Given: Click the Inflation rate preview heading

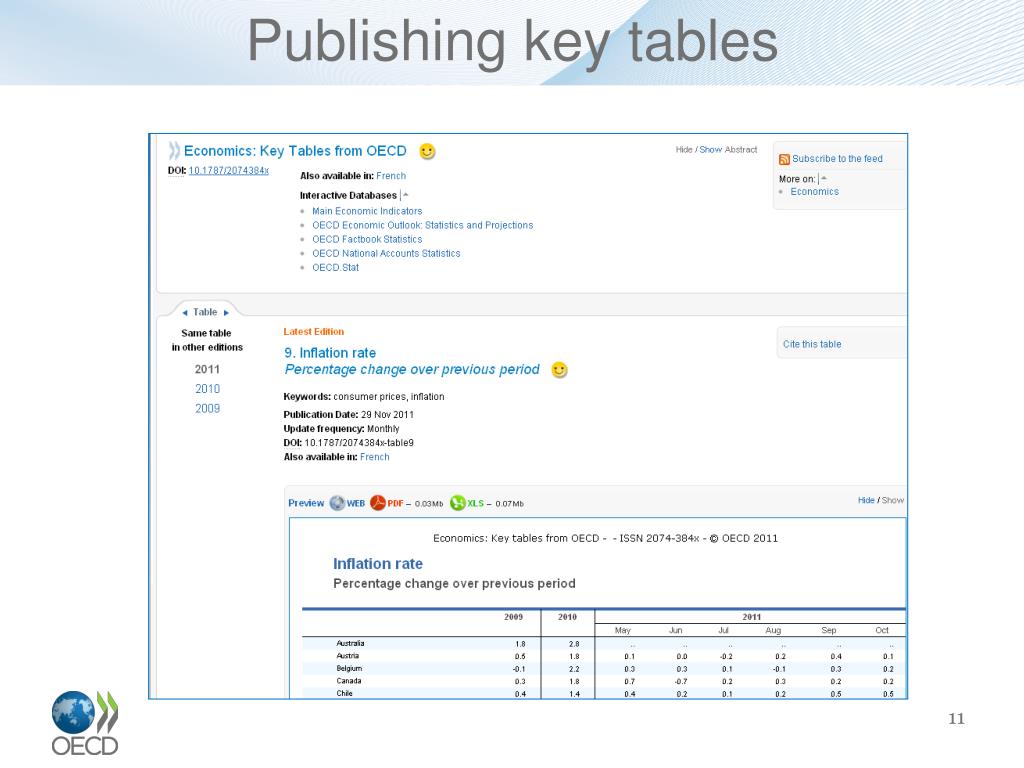Looking at the screenshot, I should (x=377, y=564).
